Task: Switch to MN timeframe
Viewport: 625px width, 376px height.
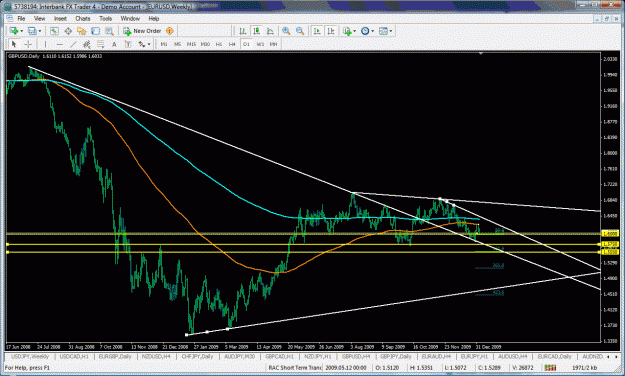Action: pos(273,44)
